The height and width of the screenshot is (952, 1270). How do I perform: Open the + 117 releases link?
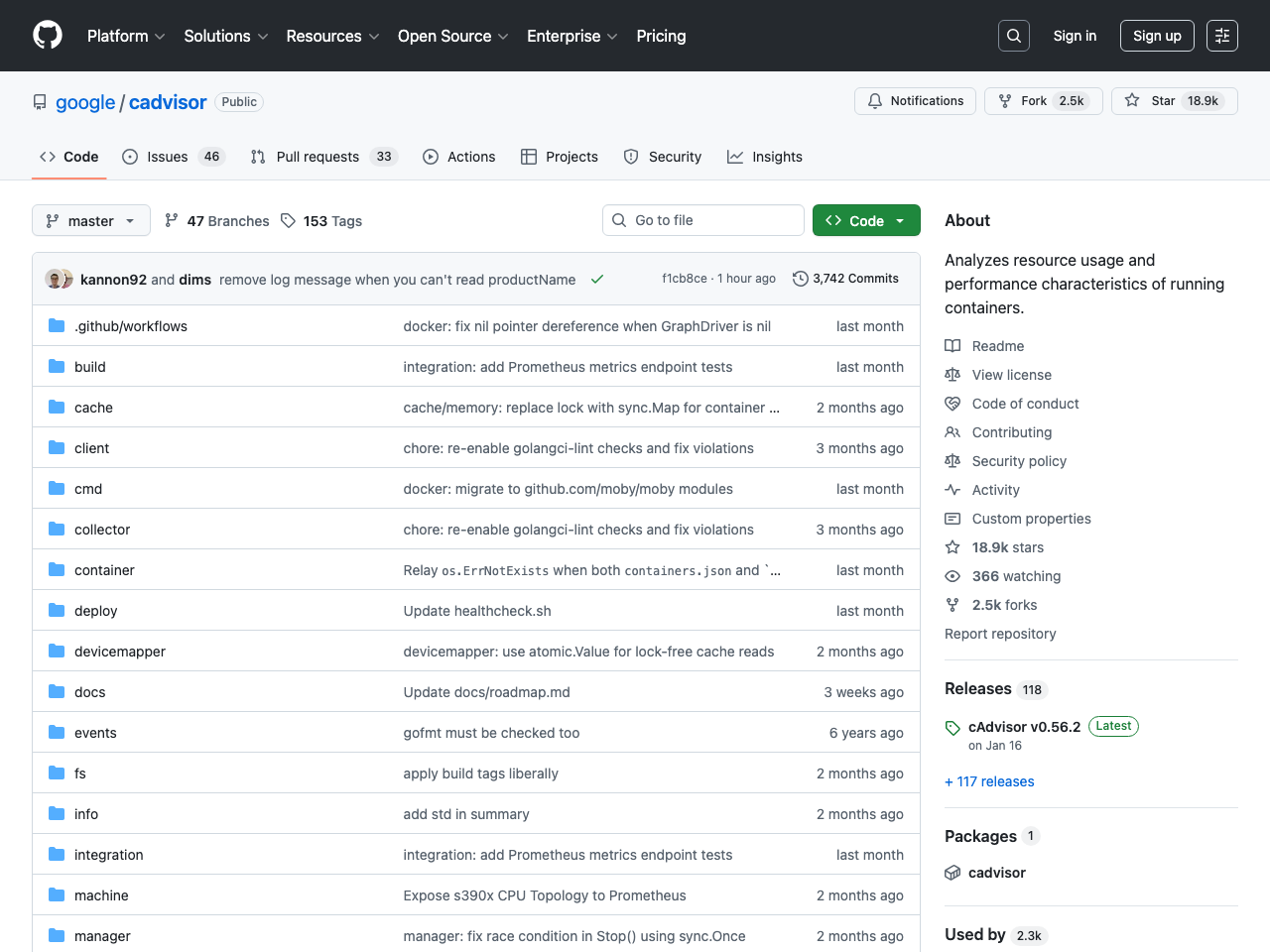tap(989, 781)
